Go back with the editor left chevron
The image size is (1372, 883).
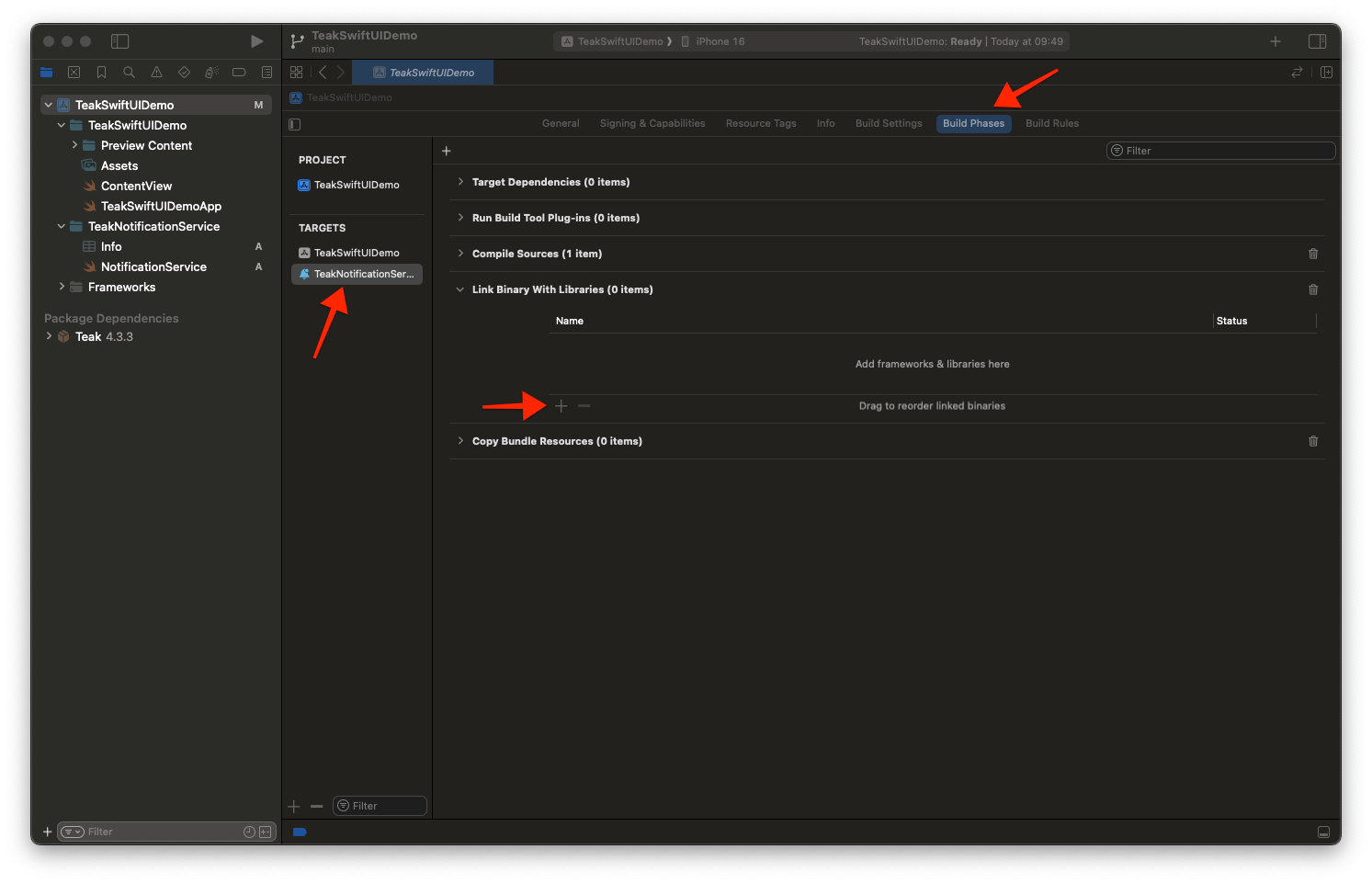click(323, 73)
